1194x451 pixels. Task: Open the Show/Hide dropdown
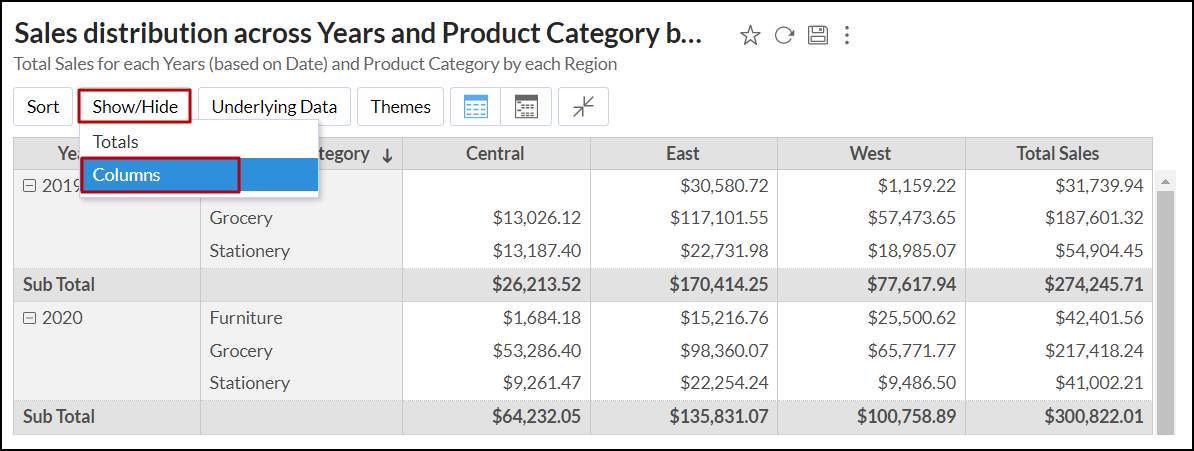134,107
